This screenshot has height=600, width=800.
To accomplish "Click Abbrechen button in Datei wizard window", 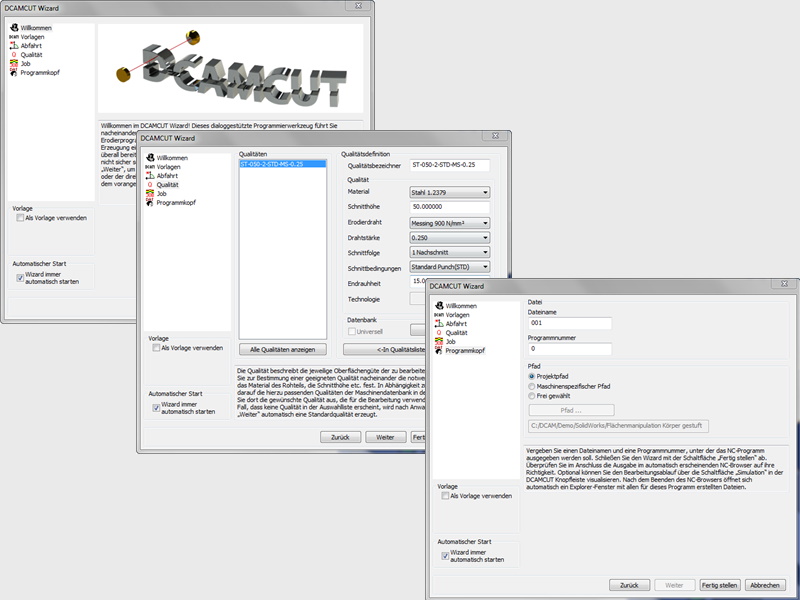I will tap(765, 585).
